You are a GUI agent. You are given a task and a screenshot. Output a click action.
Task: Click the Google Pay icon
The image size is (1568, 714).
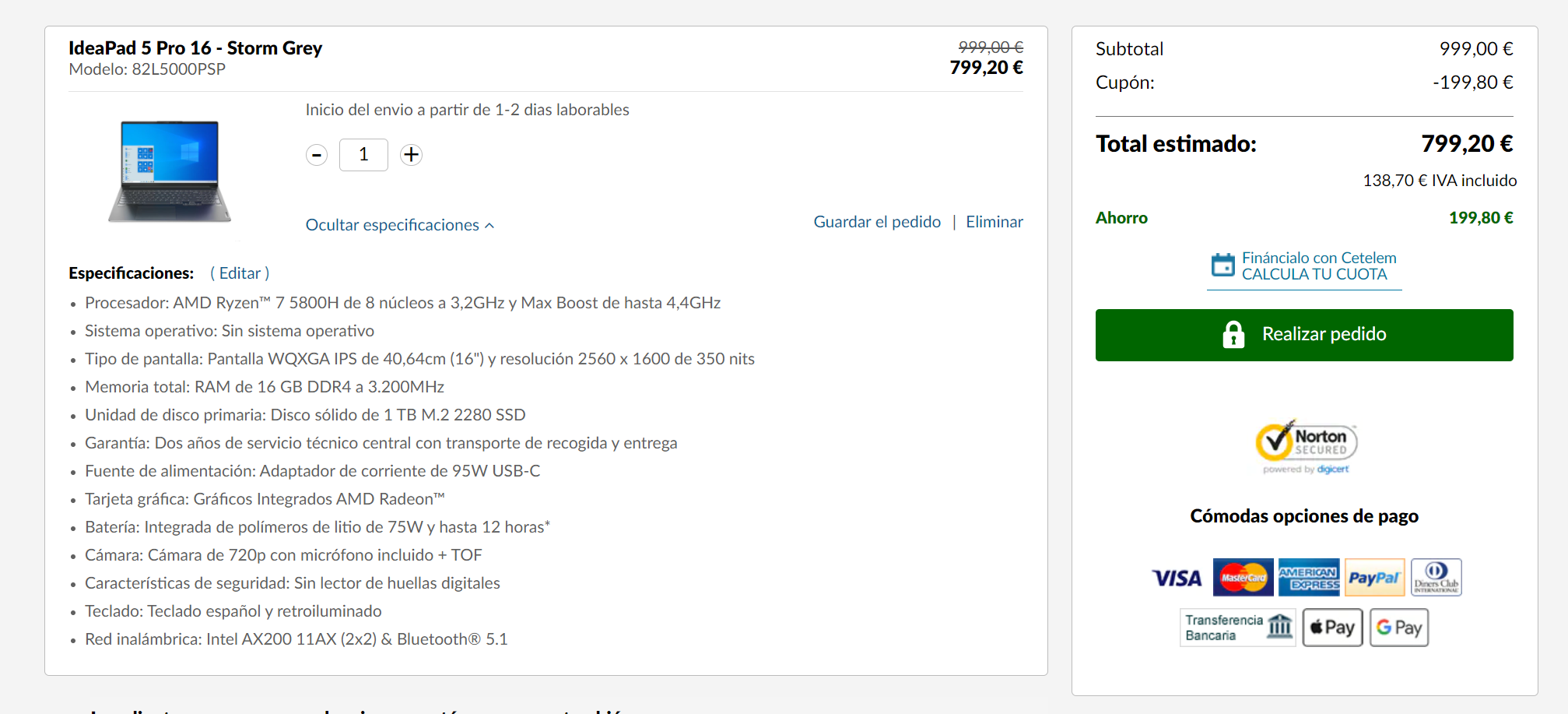(1398, 628)
